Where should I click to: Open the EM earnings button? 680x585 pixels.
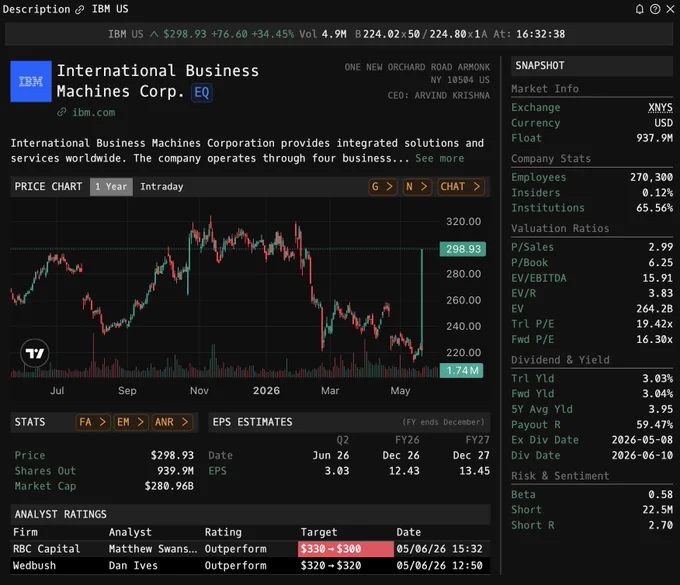(x=131, y=422)
